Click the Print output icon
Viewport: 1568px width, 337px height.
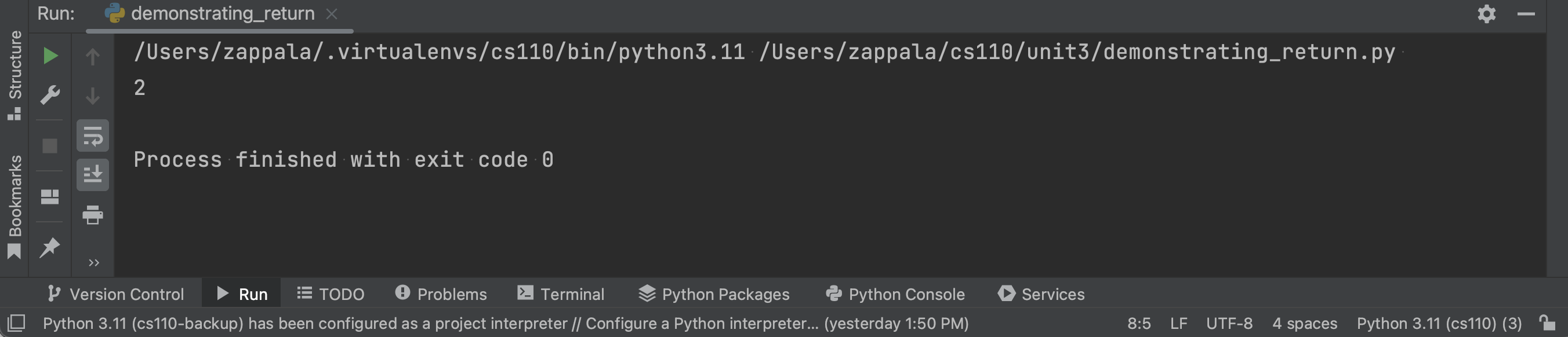pyautogui.click(x=93, y=215)
